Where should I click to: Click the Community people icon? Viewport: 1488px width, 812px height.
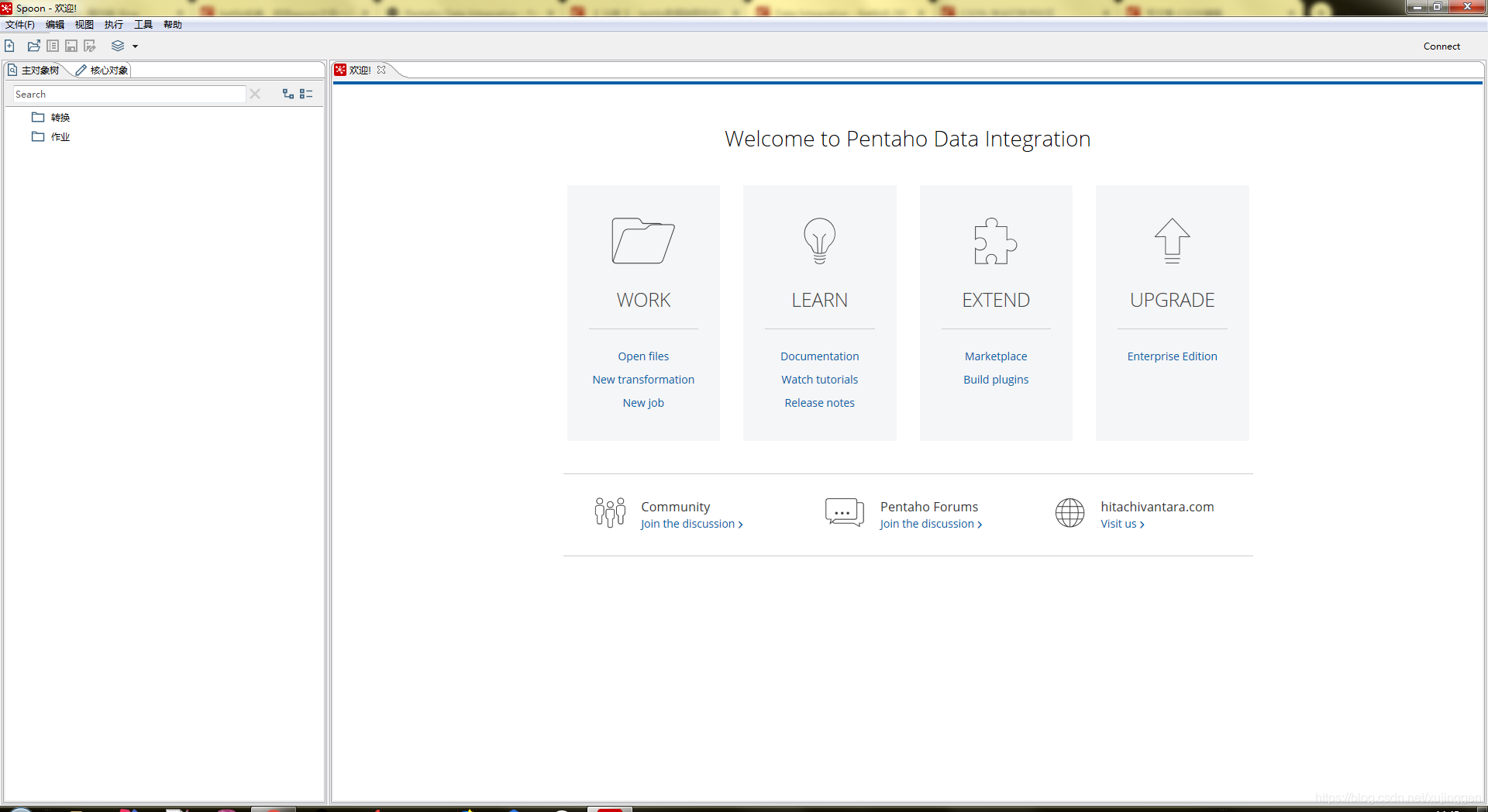(x=610, y=513)
